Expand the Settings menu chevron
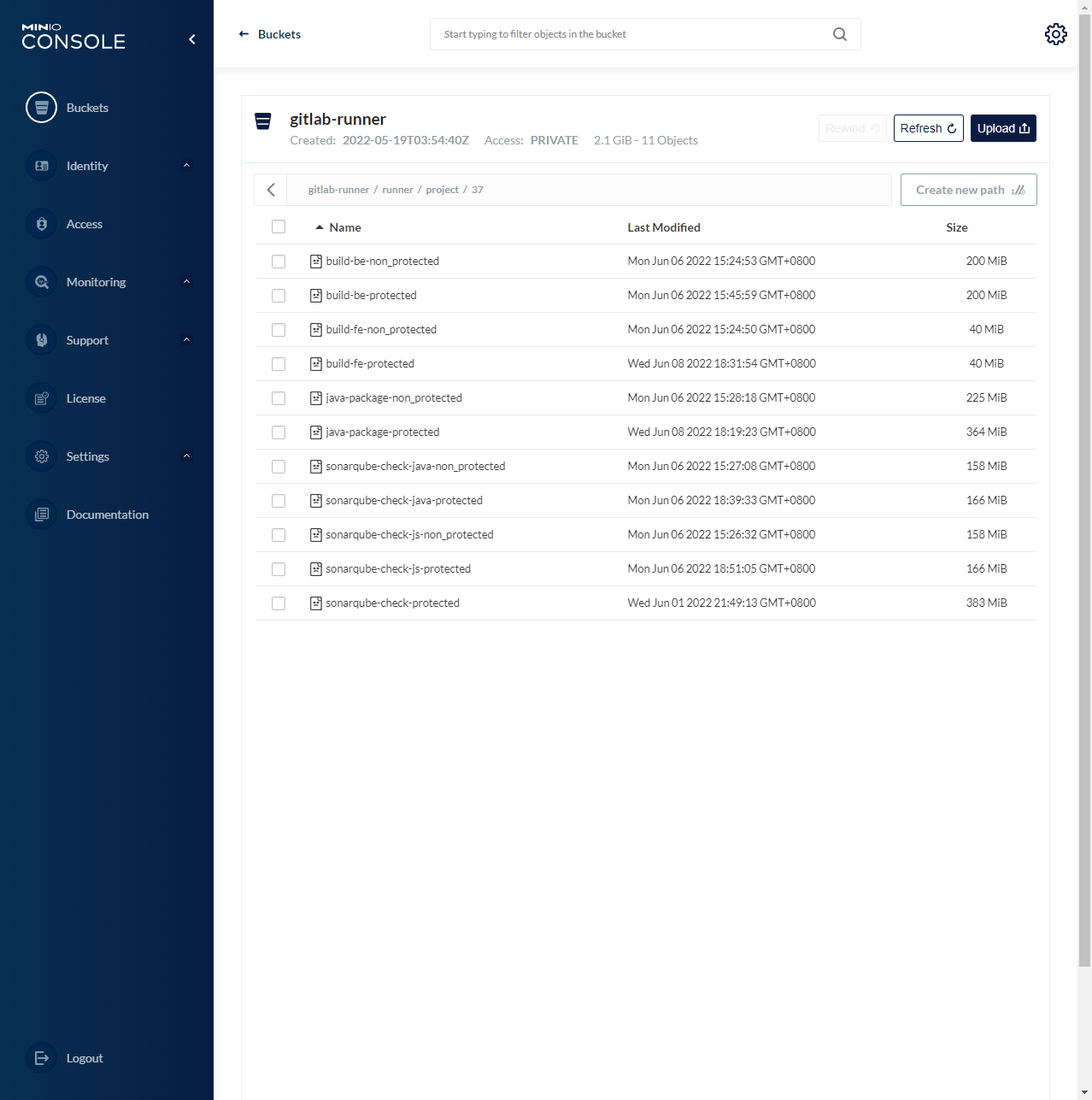 (186, 456)
